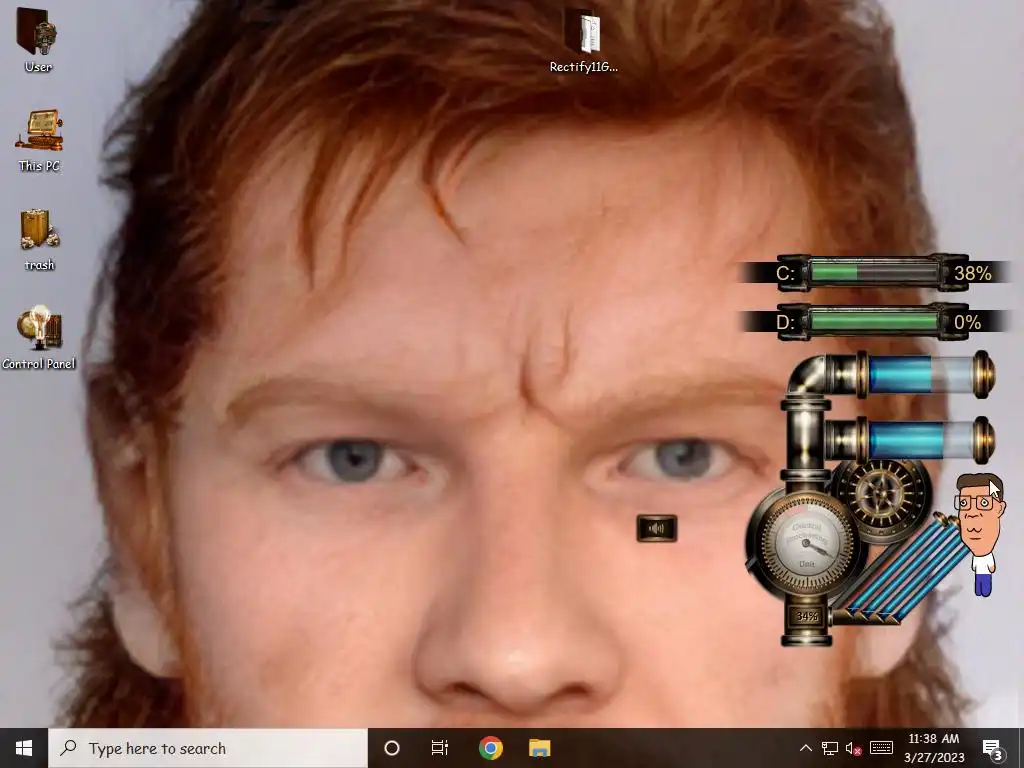Click the 34% brass label plate
This screenshot has width=1024, height=768.
click(807, 616)
